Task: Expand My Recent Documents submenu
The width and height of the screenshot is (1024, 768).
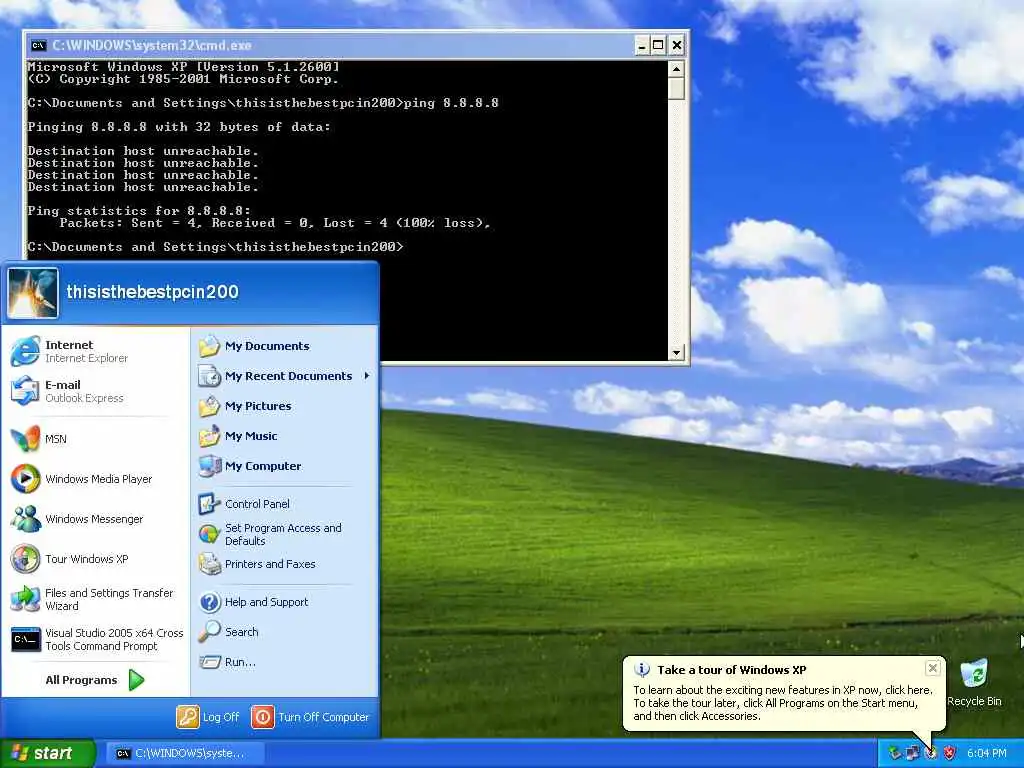Action: (x=285, y=376)
